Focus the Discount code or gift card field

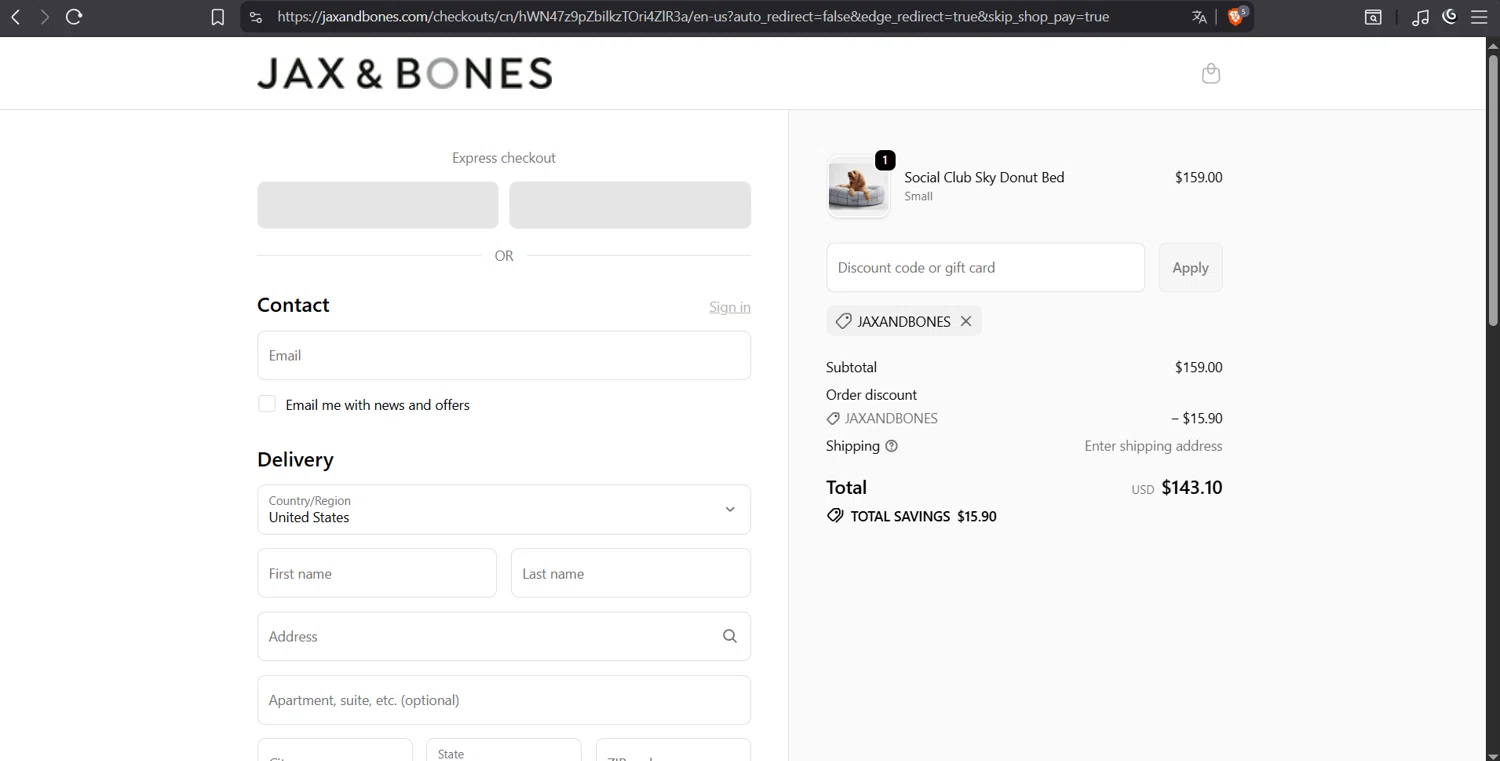[x=985, y=268]
